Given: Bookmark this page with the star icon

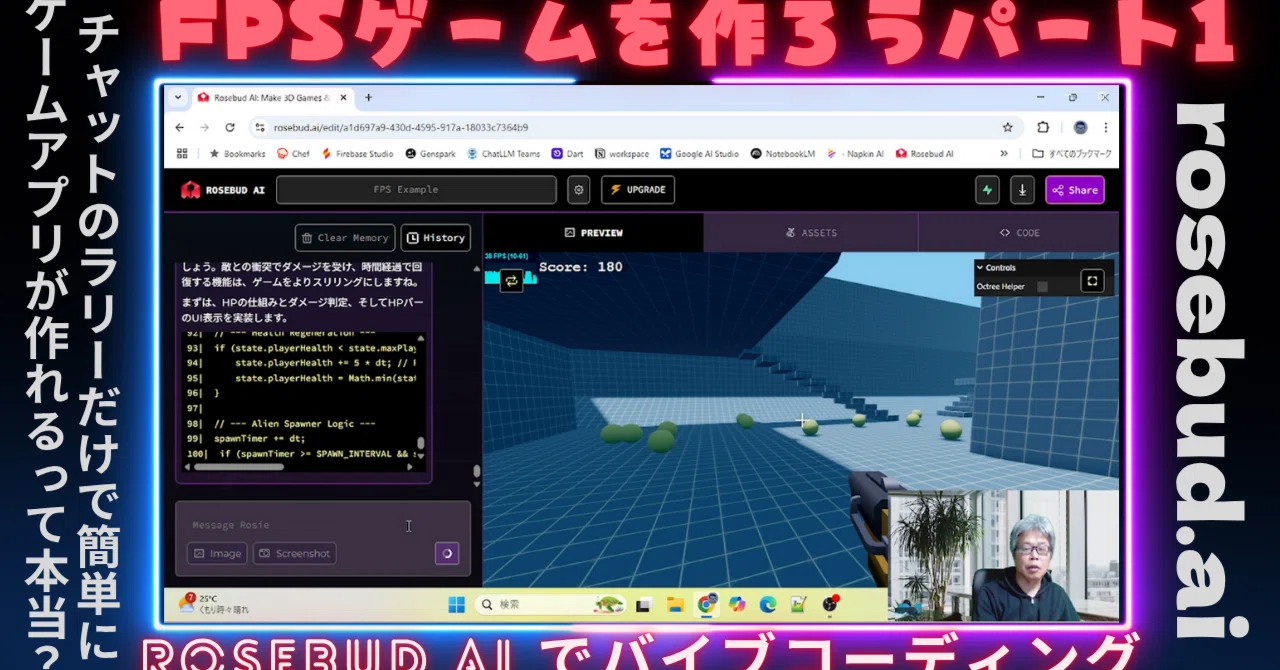Looking at the screenshot, I should point(1008,127).
